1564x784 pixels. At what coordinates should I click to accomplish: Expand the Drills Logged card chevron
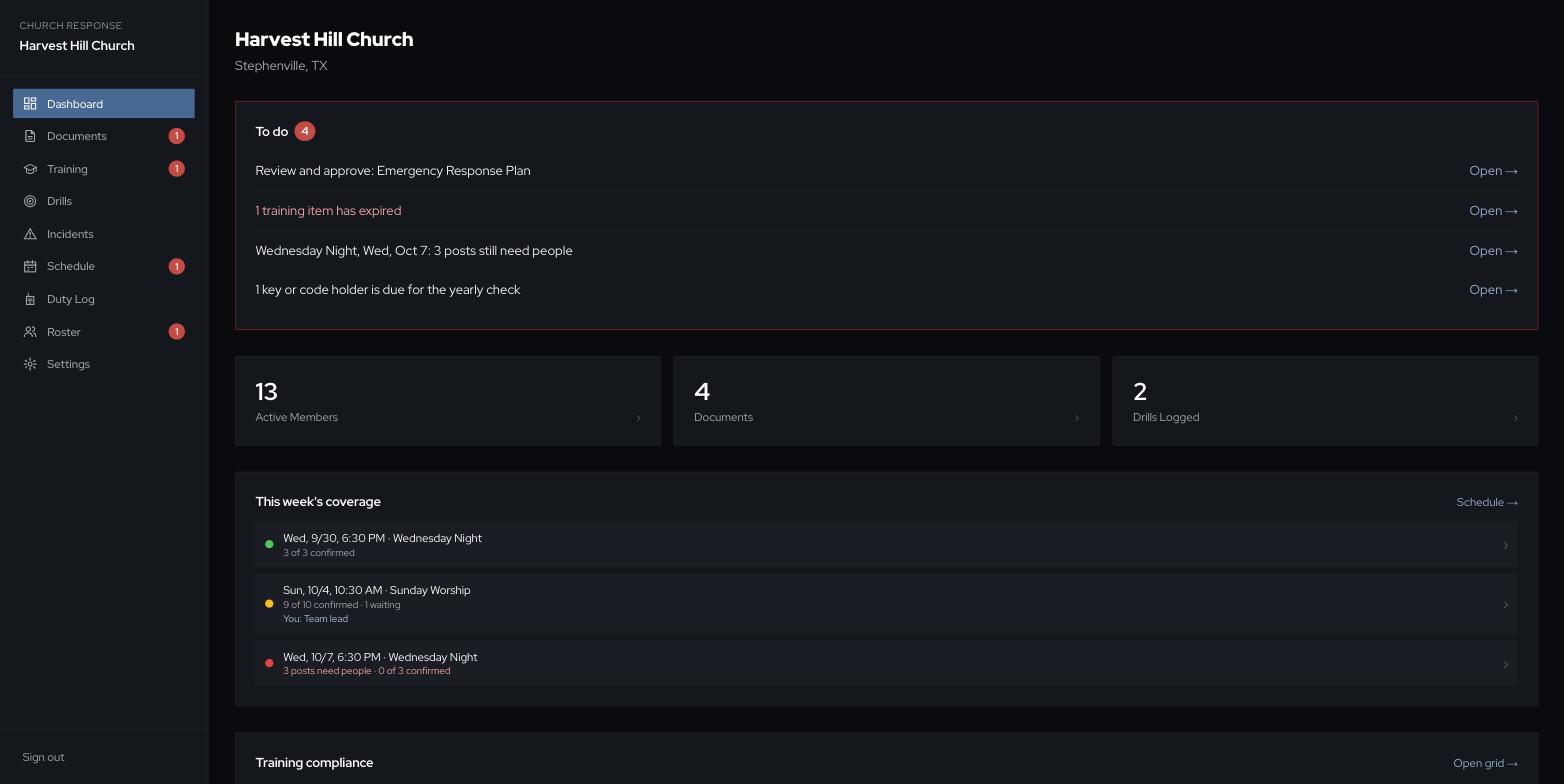pos(1515,418)
